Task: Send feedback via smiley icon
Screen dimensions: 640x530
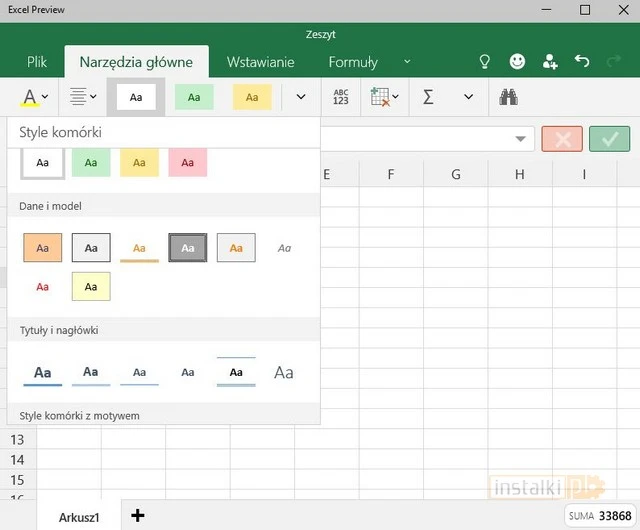Action: 517,62
